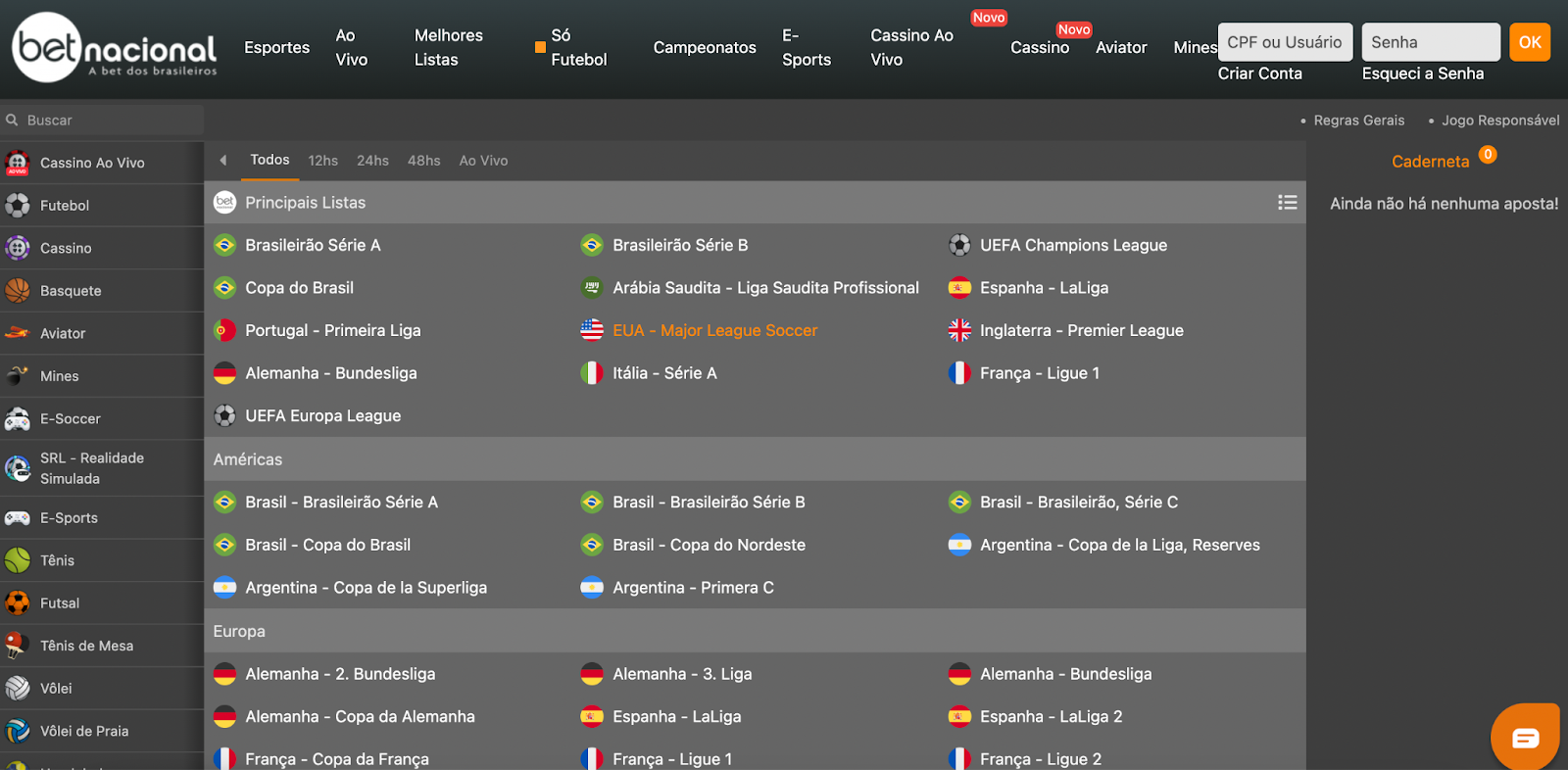Open the Criar Conta link
The image size is (1568, 770).
[1259, 73]
